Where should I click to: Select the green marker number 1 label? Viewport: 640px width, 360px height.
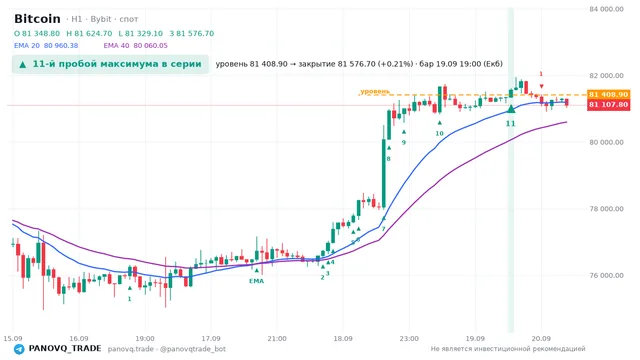pos(129,299)
